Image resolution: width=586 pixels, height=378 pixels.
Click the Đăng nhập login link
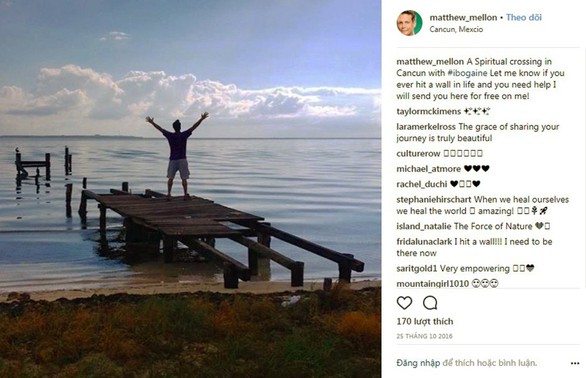pyautogui.click(x=418, y=363)
